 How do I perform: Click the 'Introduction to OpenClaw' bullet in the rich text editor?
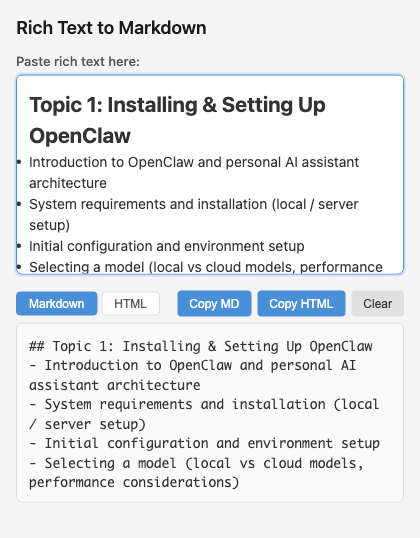pyautogui.click(x=194, y=172)
